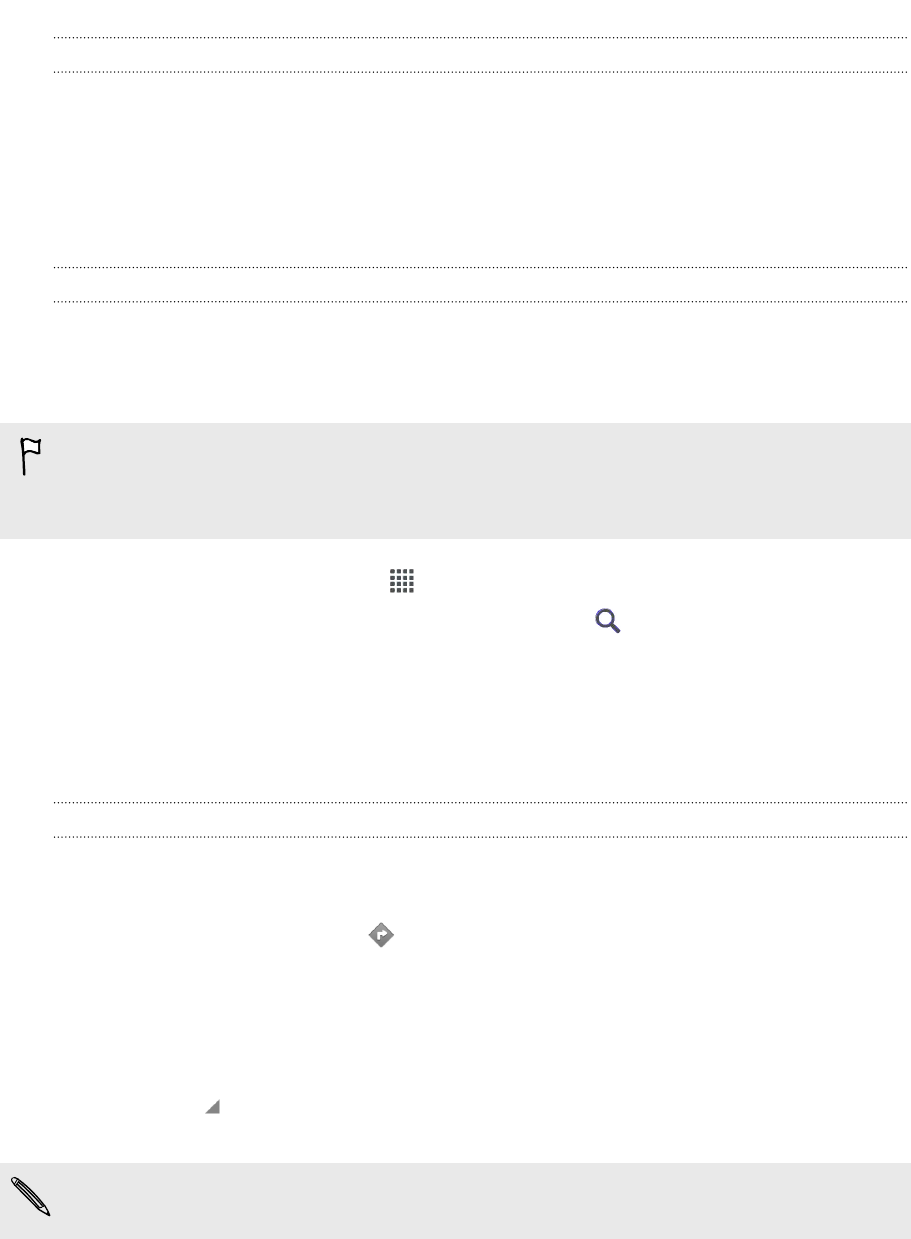The height and width of the screenshot is (1239, 911).
Task: Click the dotted heading band directly above the flag box
Action: coord(480,284)
